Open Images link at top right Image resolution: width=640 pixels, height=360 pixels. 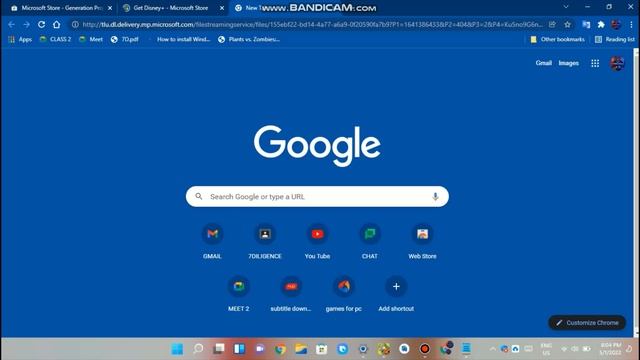(x=569, y=63)
